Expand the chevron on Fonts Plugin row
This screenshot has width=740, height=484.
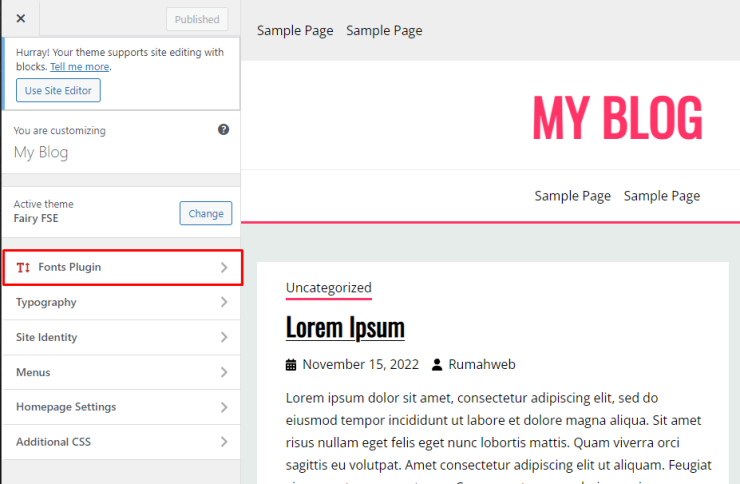coord(224,267)
